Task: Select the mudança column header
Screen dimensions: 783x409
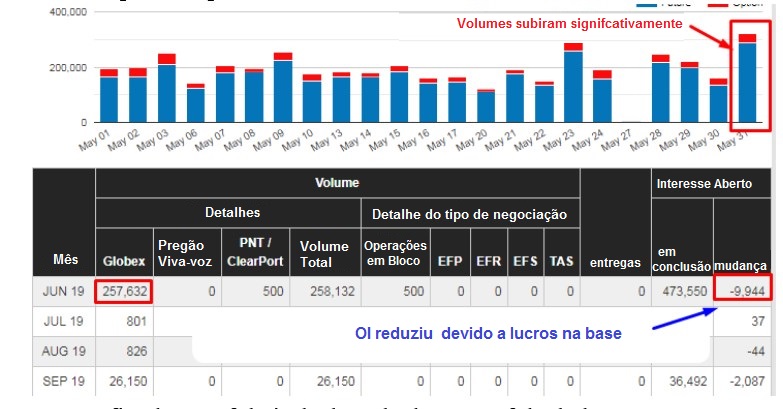Action: coord(742,267)
